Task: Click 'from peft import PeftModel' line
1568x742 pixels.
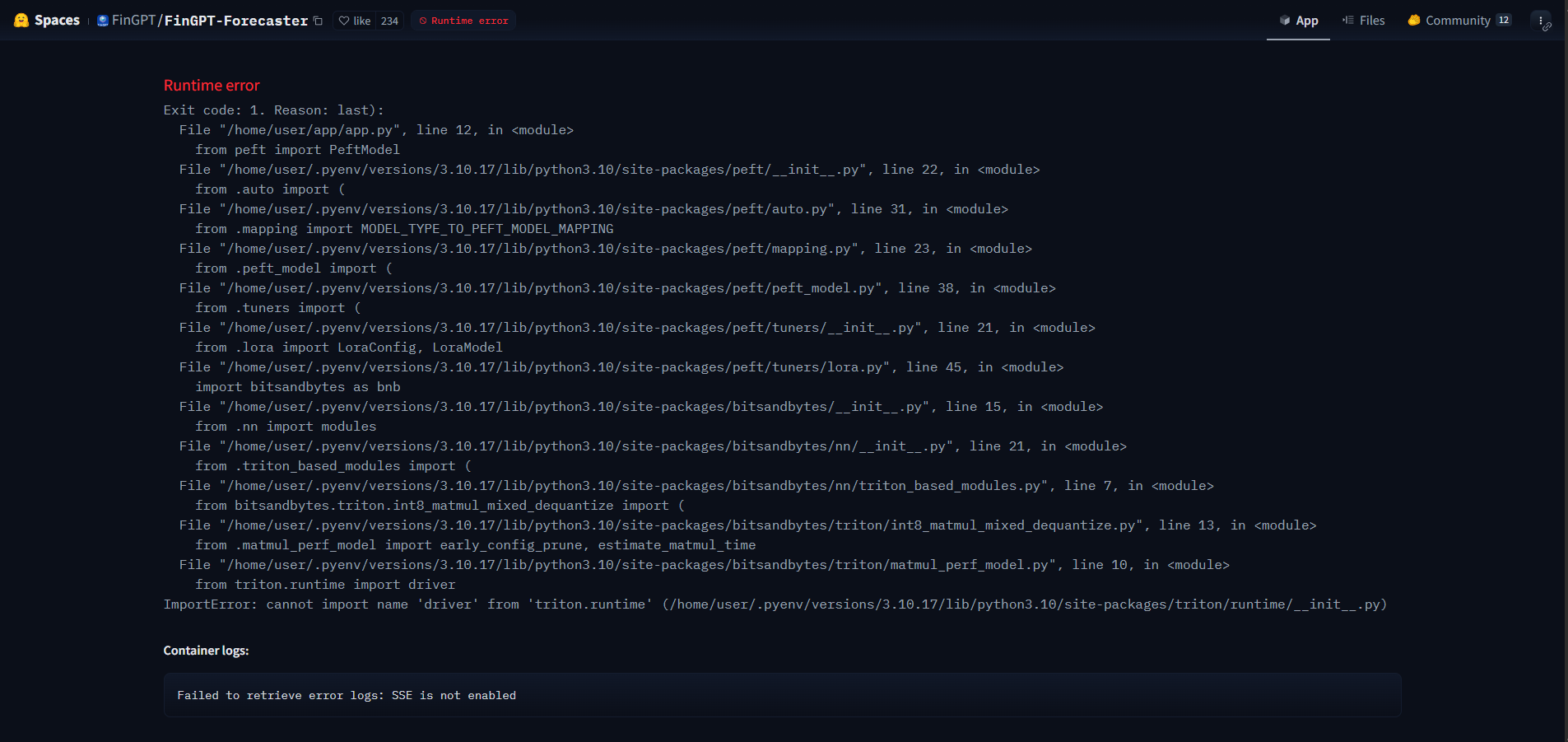Action: [297, 150]
